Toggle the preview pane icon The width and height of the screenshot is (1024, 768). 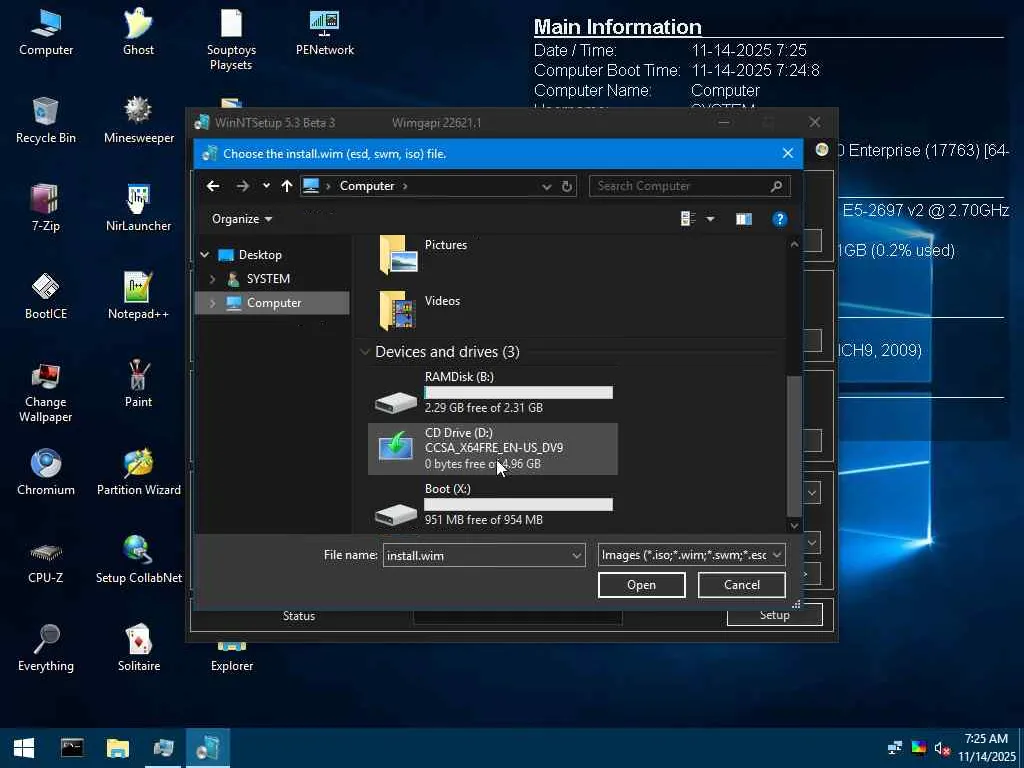tap(743, 219)
